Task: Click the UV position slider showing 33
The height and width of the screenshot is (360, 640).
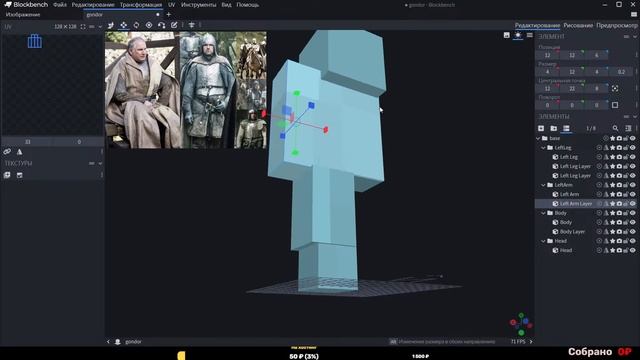Action: (27, 142)
